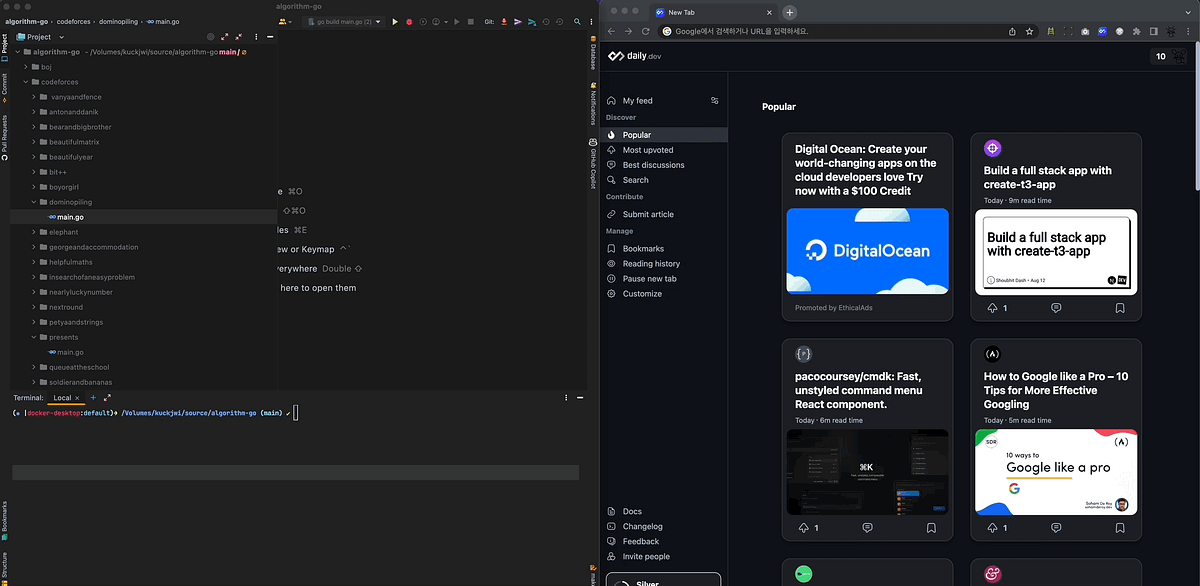Bookmark the create-t3-app article
Image resolution: width=1200 pixels, height=586 pixels.
[x=1120, y=308]
